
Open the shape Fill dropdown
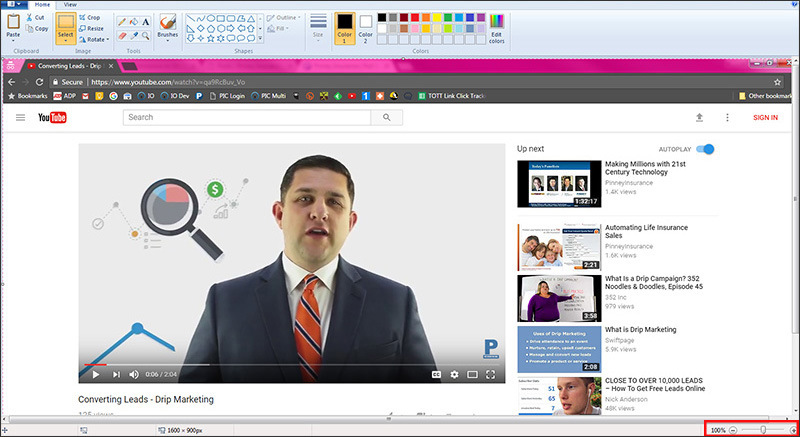pyautogui.click(x=276, y=29)
